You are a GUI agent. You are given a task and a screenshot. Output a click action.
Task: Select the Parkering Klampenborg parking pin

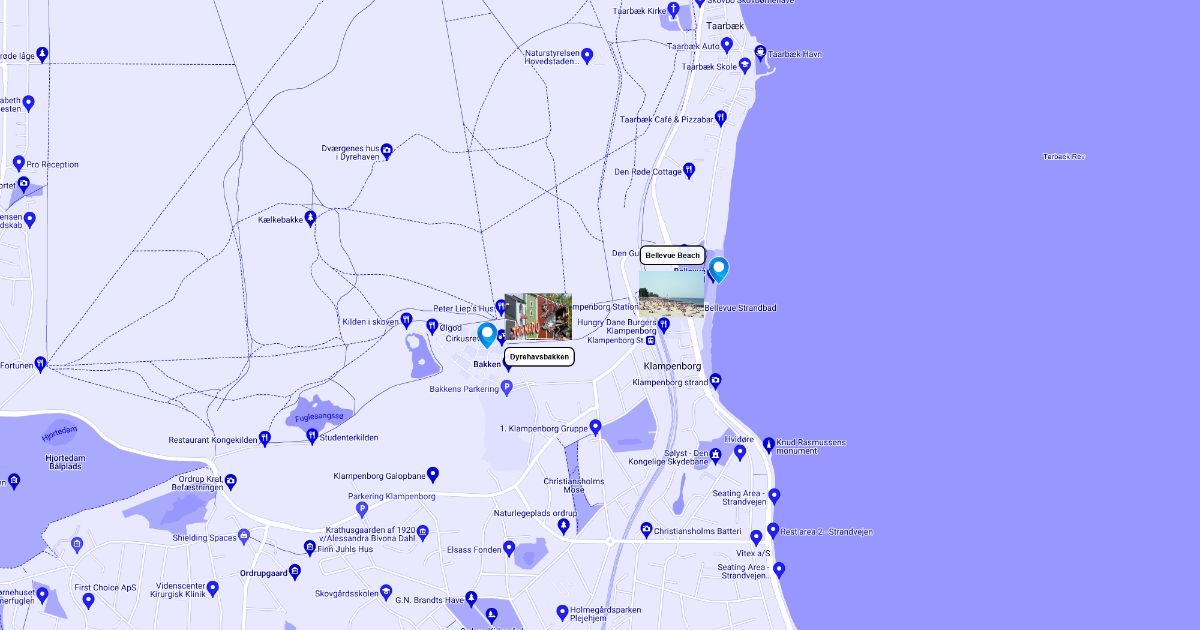(x=362, y=510)
